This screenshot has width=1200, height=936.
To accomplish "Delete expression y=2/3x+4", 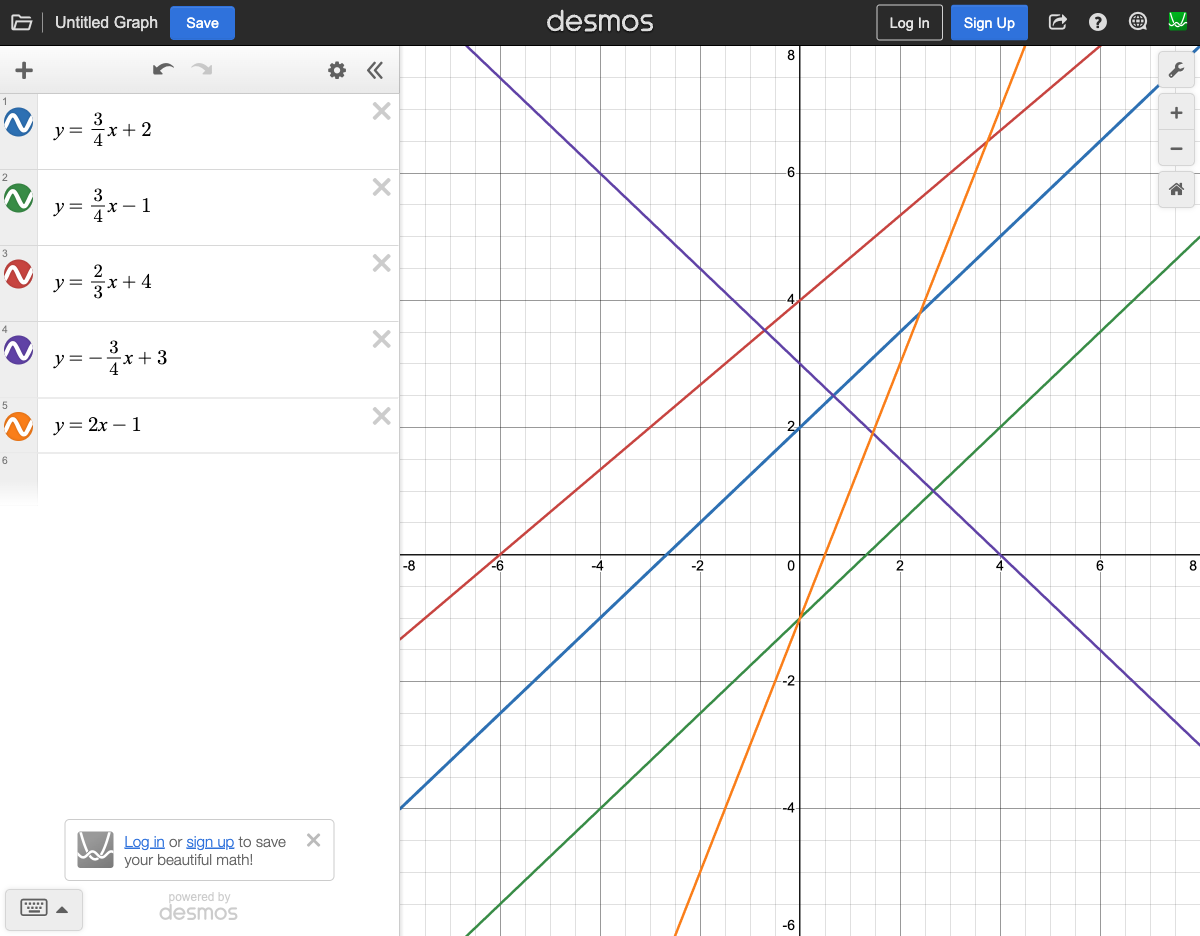I will [381, 263].
